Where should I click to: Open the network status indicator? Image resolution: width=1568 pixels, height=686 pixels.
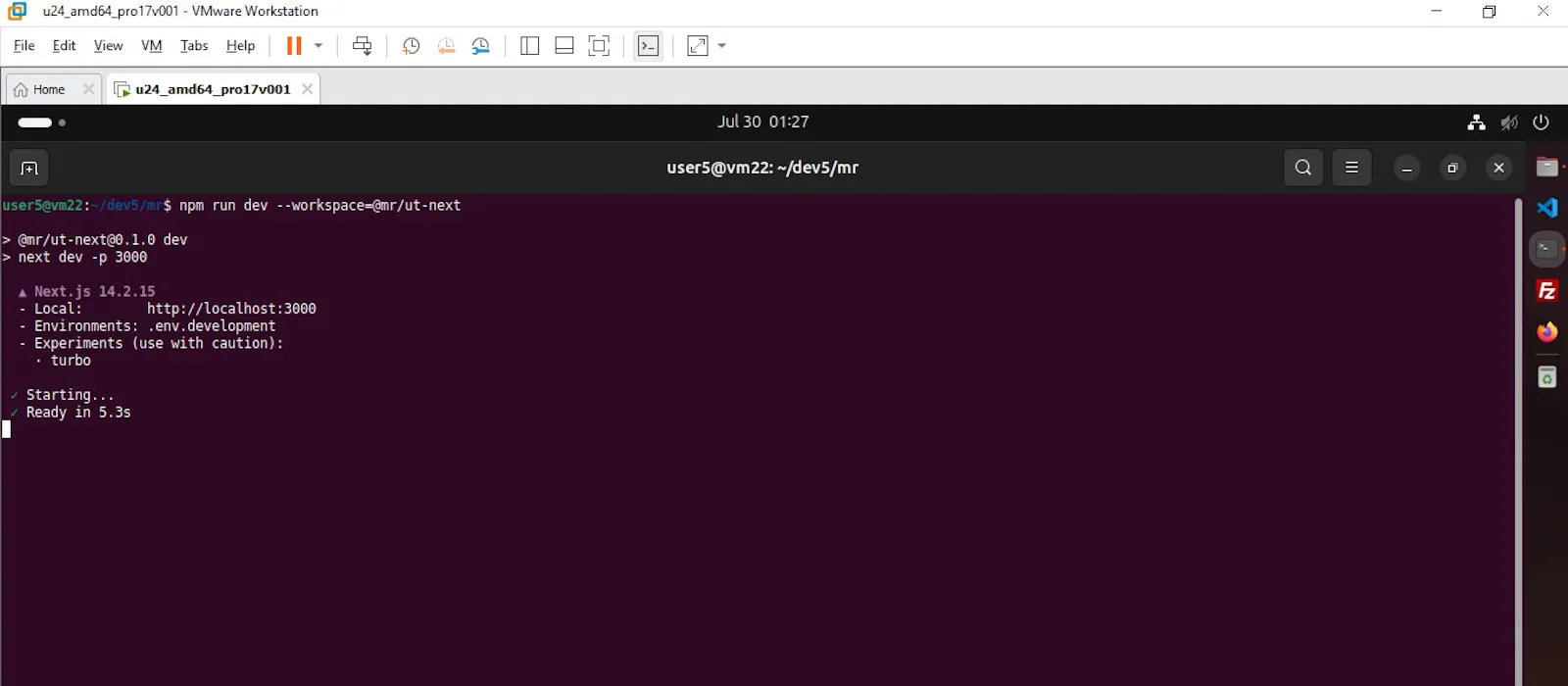click(1476, 122)
